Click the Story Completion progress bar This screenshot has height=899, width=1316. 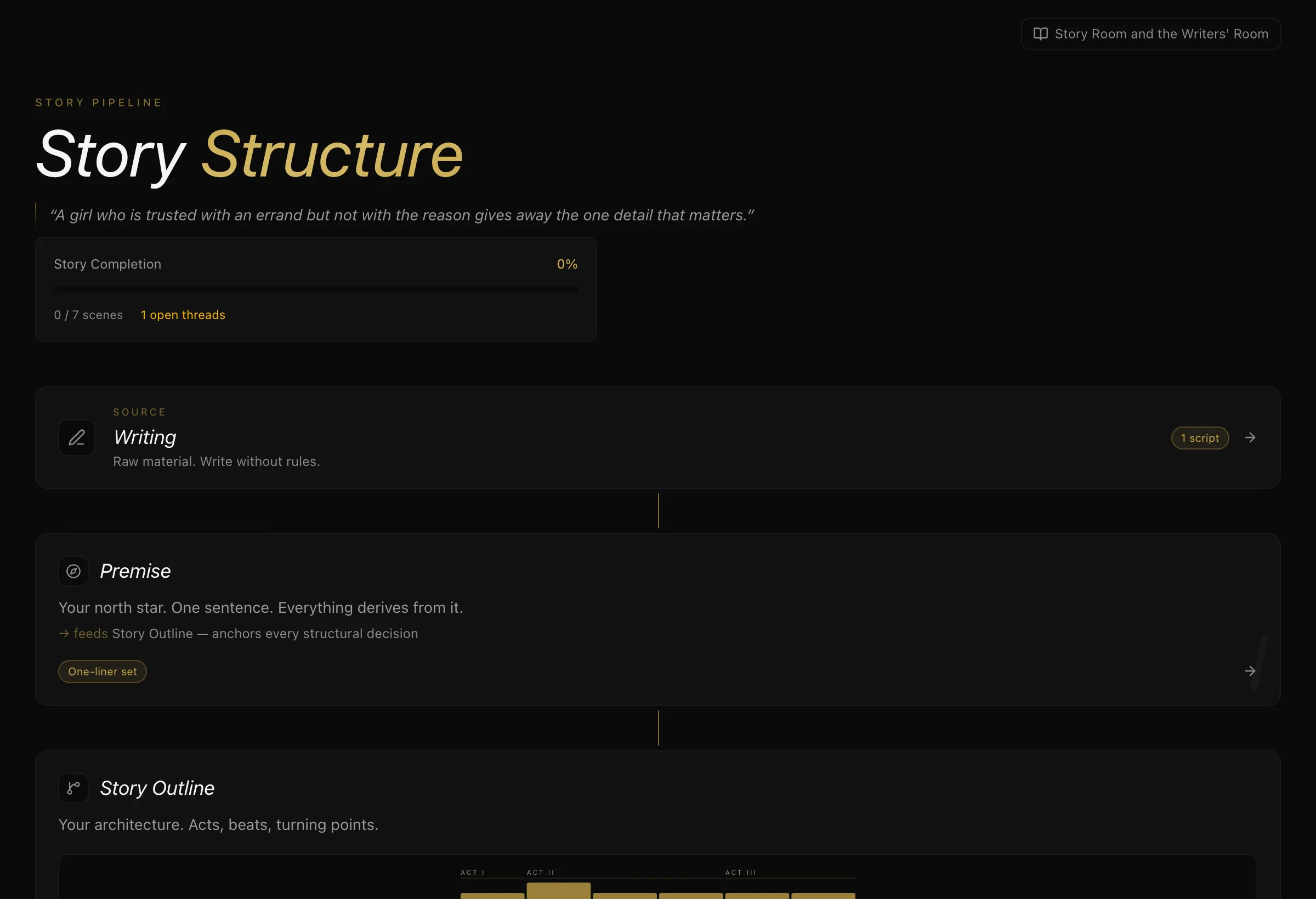click(315, 289)
